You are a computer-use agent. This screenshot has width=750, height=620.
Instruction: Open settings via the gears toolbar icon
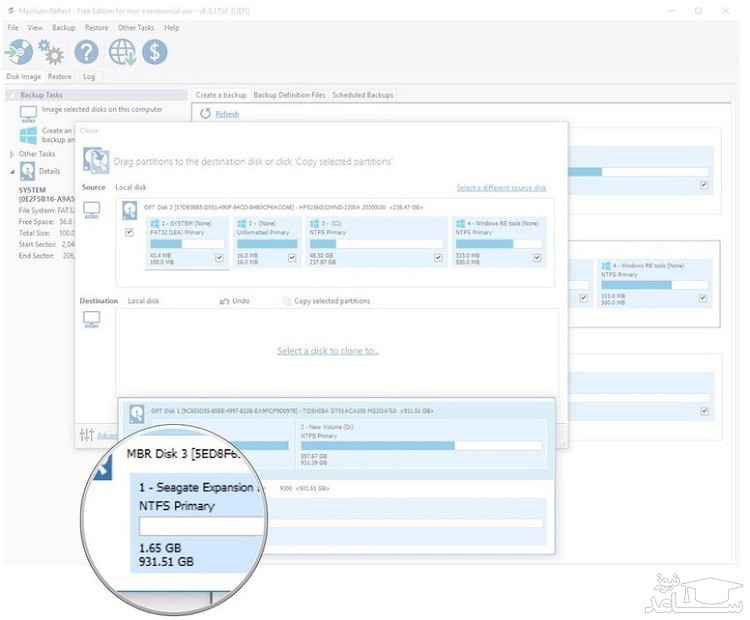point(51,52)
